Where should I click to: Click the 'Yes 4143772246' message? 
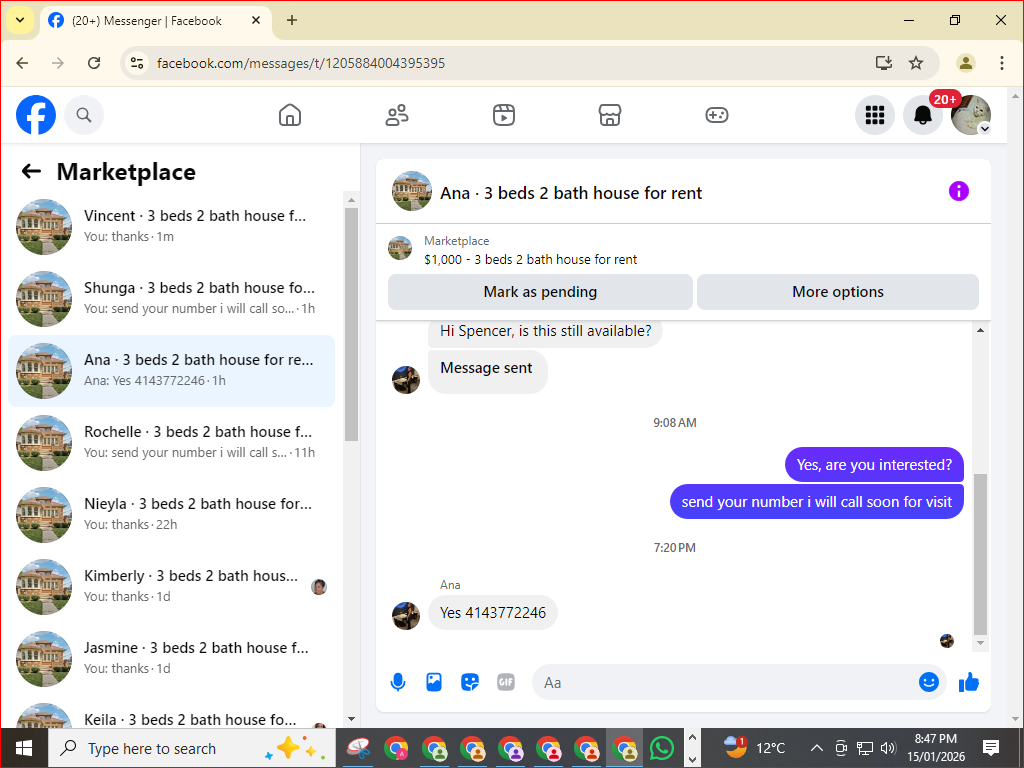(x=493, y=613)
